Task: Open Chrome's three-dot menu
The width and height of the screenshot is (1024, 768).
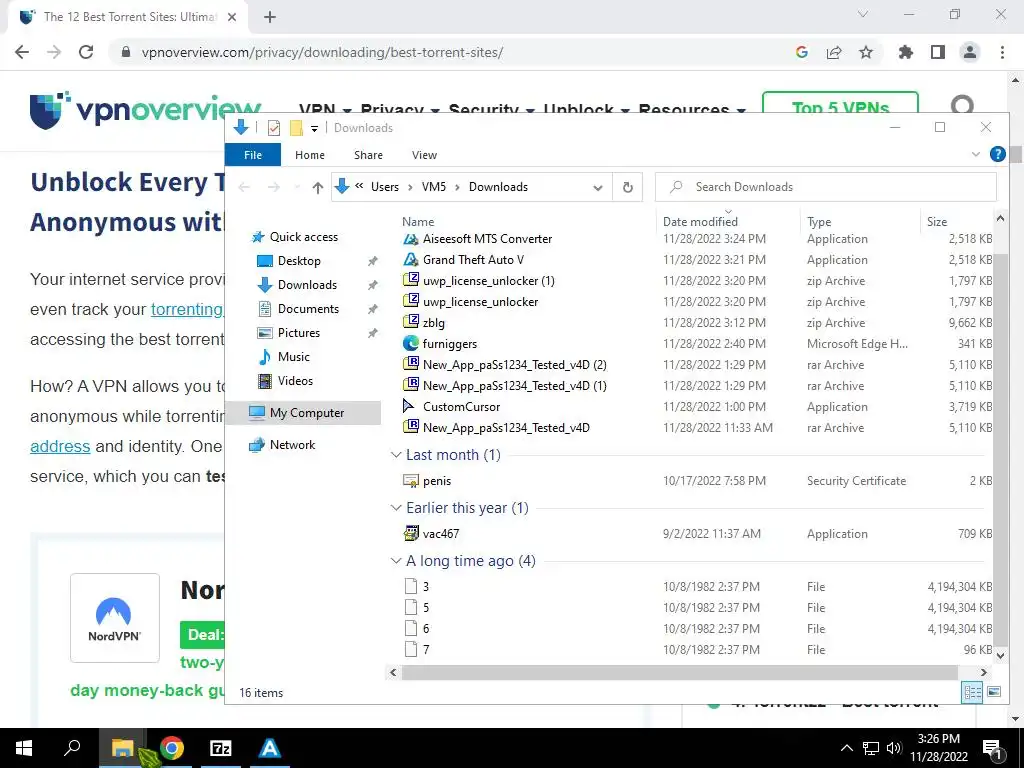Action: 1002,52
